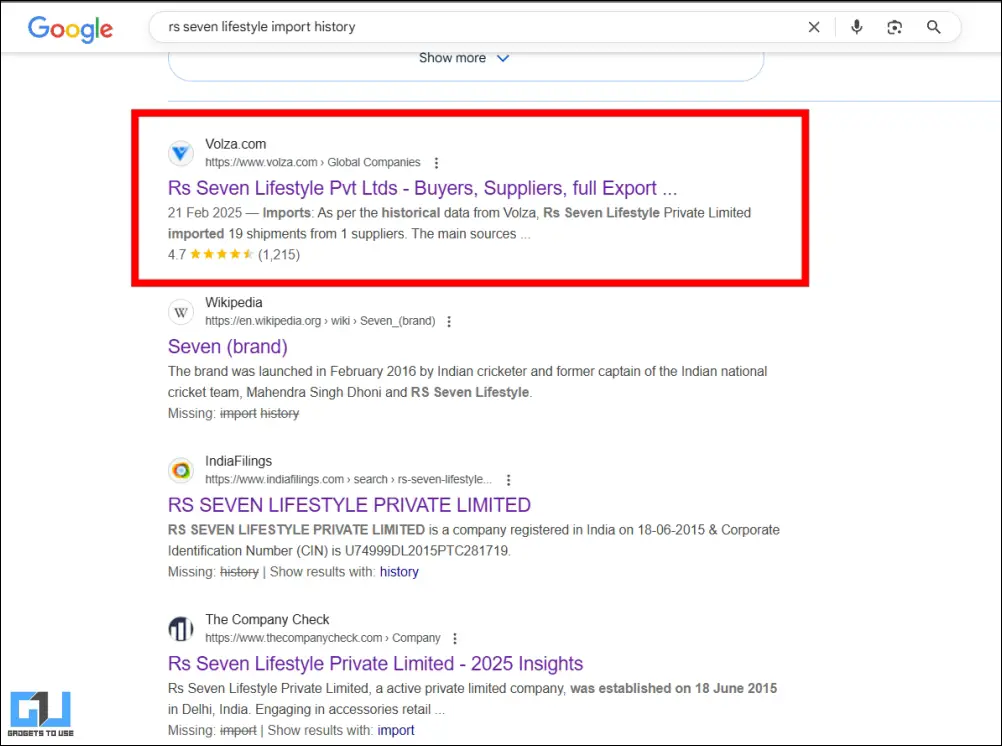Click the thecompanycheck.com breadcrumb URL

click(x=323, y=638)
